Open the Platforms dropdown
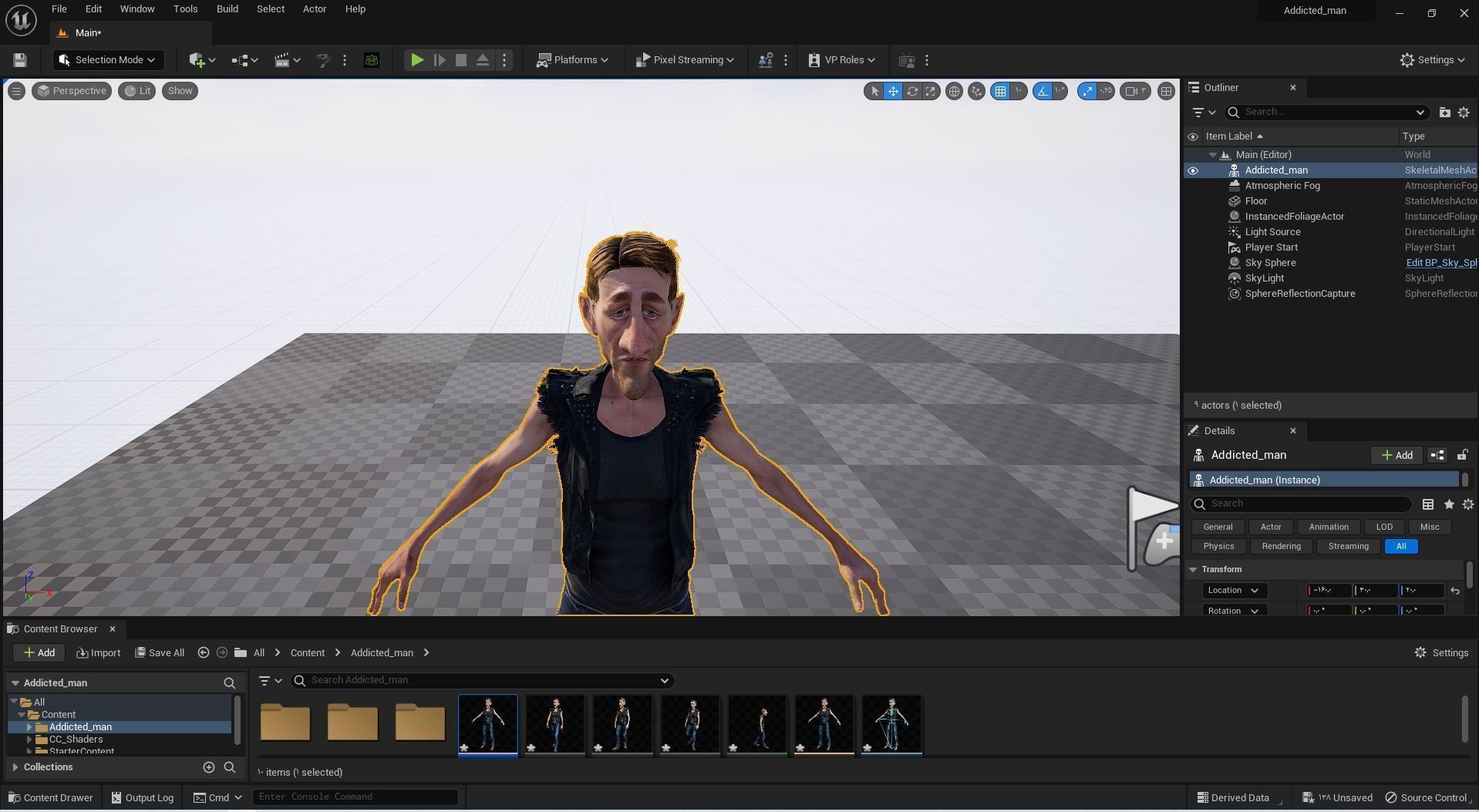The width and height of the screenshot is (1479, 812). (x=572, y=60)
